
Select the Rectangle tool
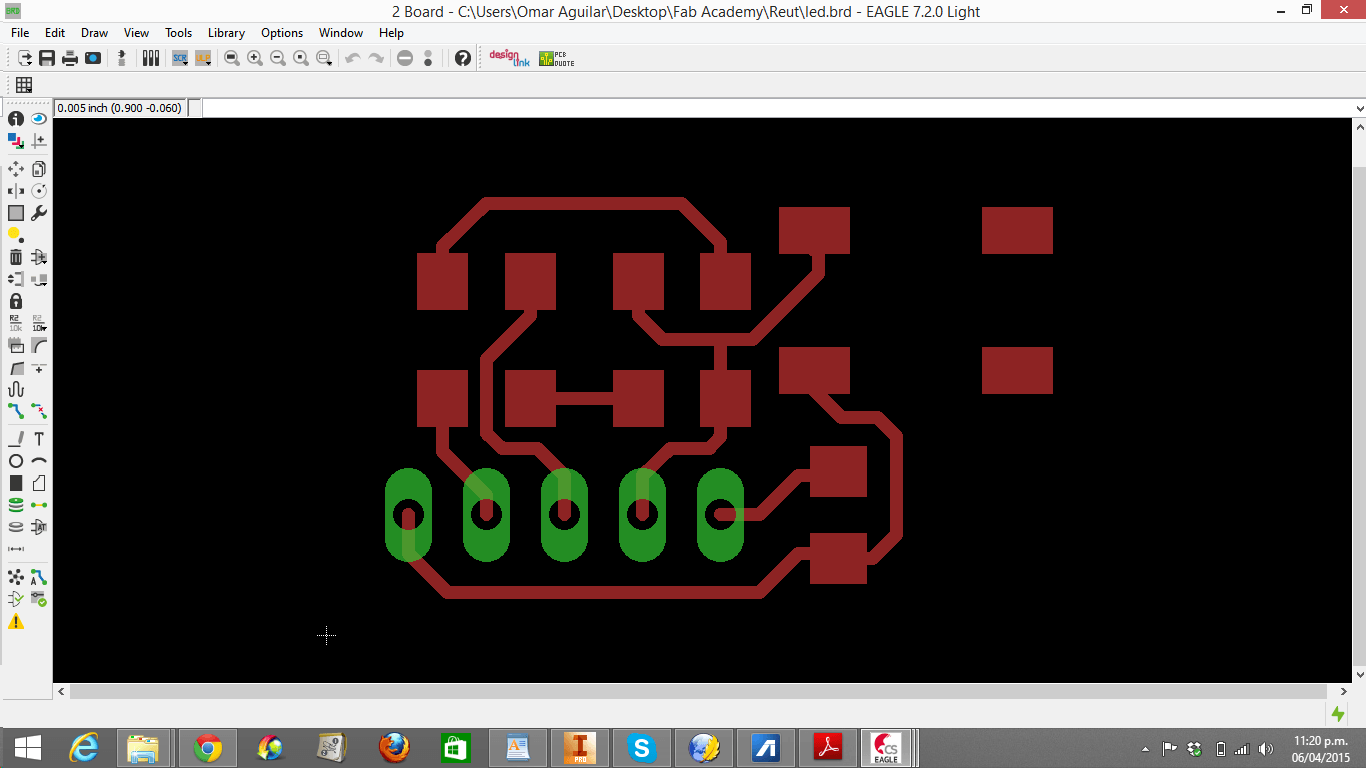(16, 483)
